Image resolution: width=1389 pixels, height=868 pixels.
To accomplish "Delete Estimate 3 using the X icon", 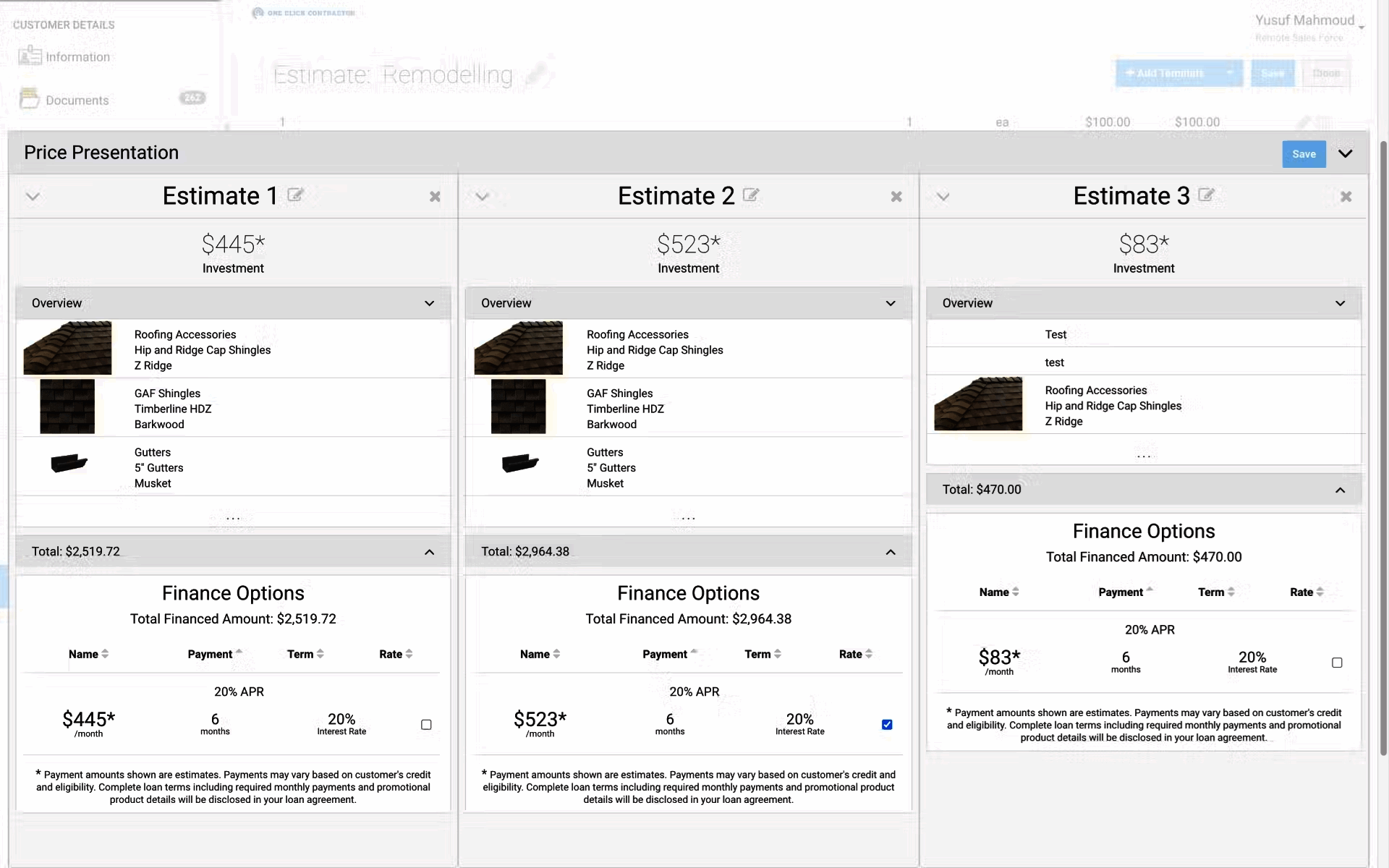I will (x=1346, y=197).
